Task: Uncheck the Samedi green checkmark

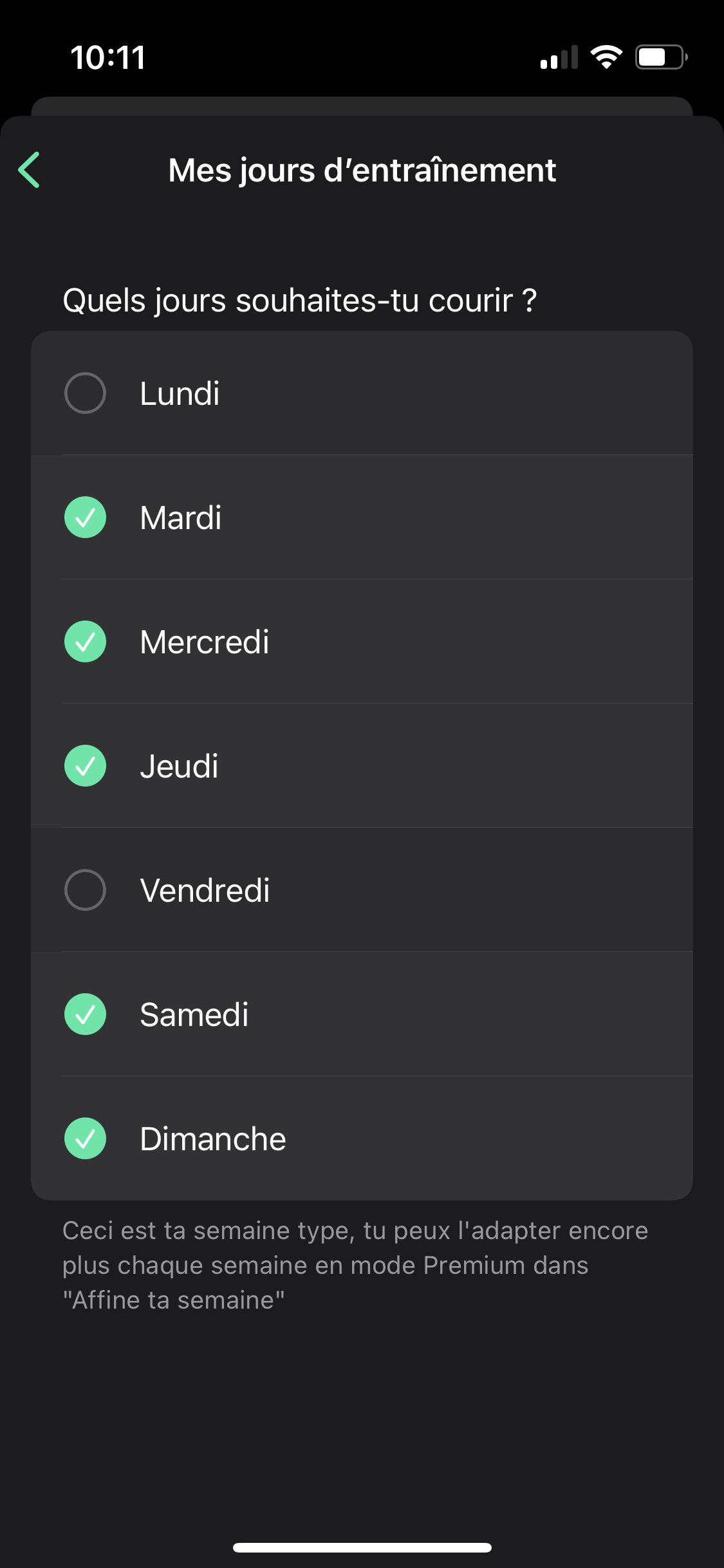Action: pos(85,1014)
